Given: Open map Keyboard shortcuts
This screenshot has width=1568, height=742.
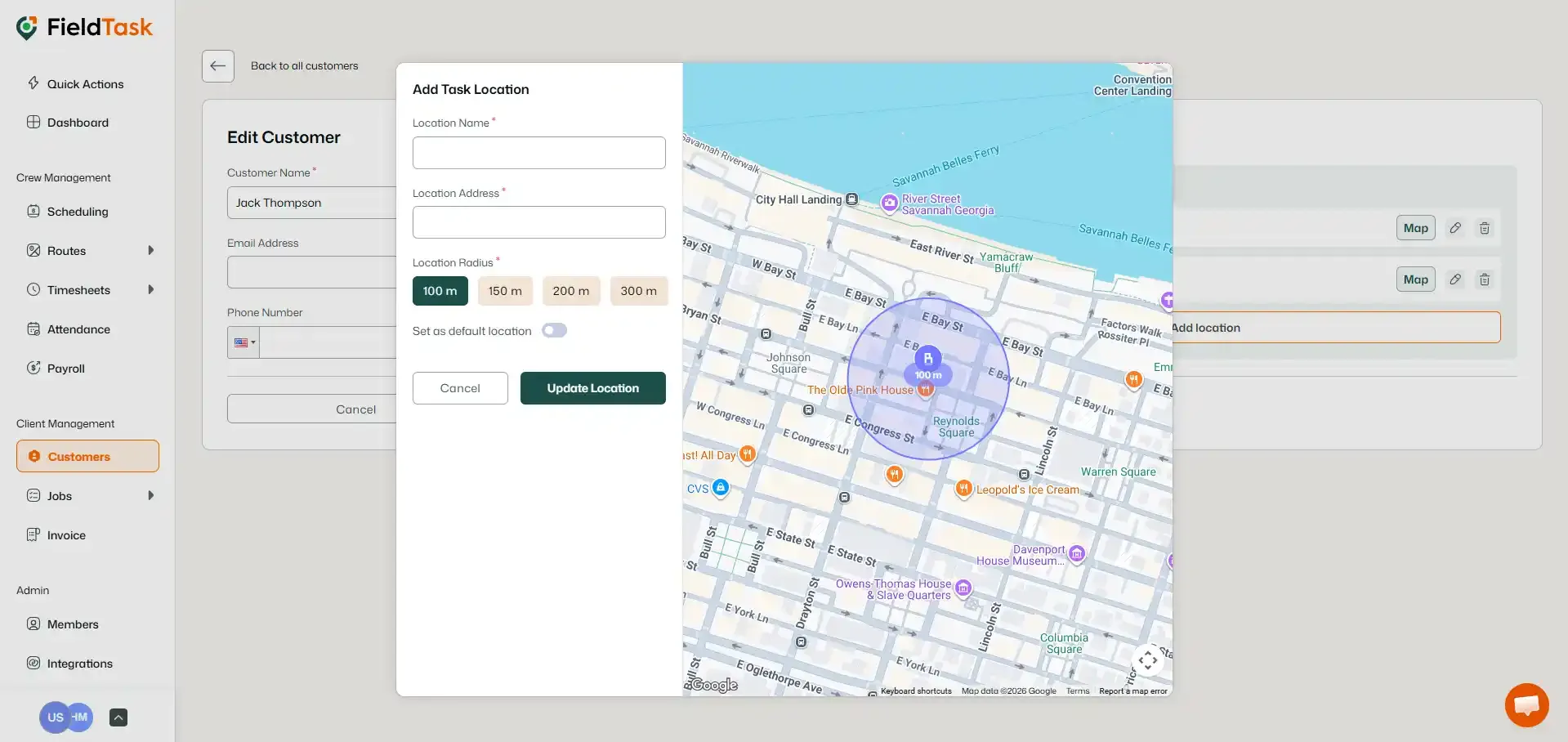Looking at the screenshot, I should pyautogui.click(x=916, y=691).
